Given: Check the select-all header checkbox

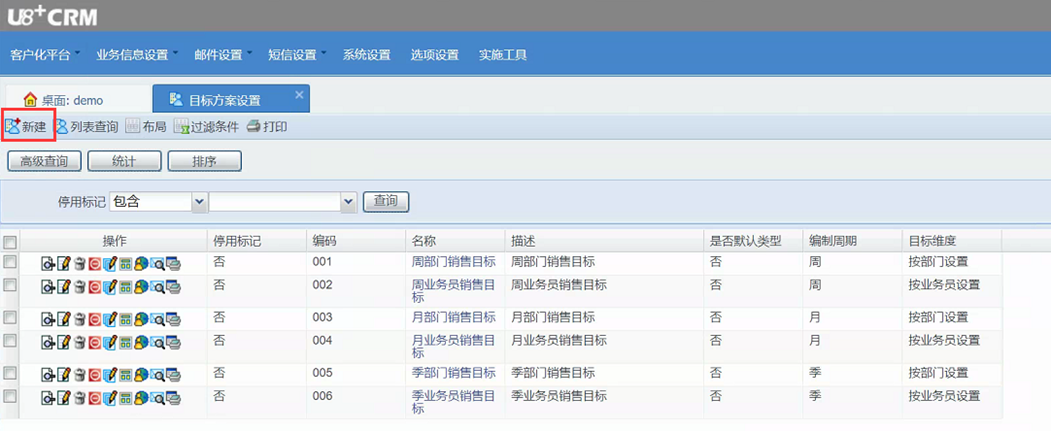Looking at the screenshot, I should click(x=10, y=242).
